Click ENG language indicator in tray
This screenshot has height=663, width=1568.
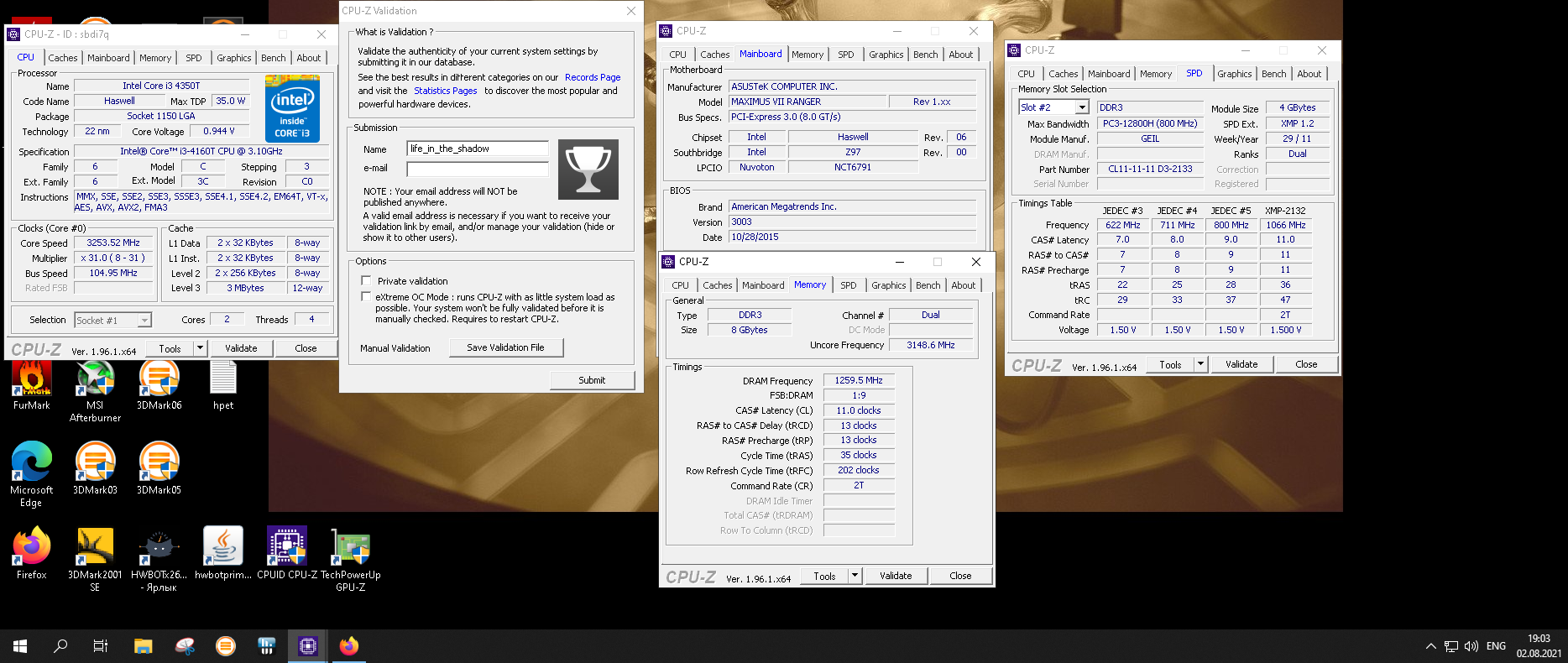click(x=1496, y=646)
